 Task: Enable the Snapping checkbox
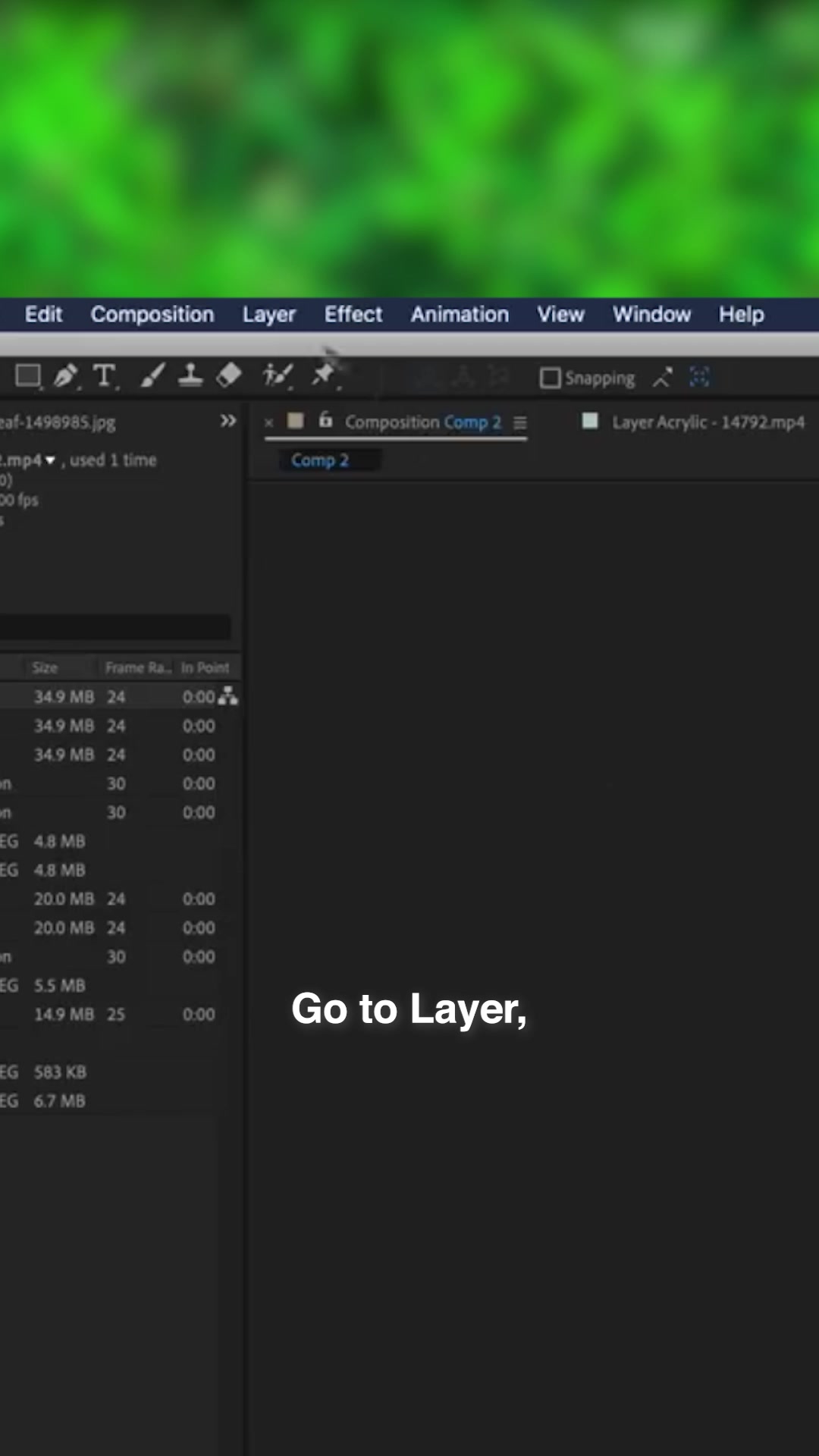point(550,378)
